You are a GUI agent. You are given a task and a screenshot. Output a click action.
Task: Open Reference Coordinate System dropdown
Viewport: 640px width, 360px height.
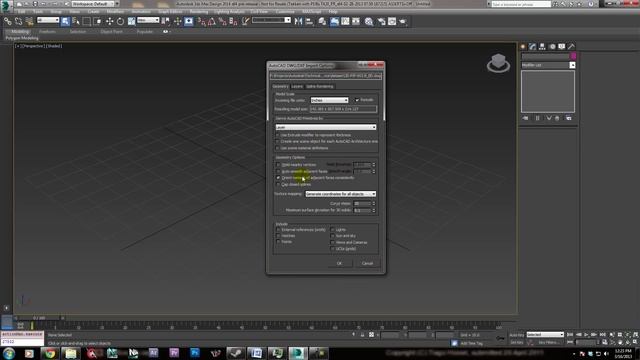[148, 20]
